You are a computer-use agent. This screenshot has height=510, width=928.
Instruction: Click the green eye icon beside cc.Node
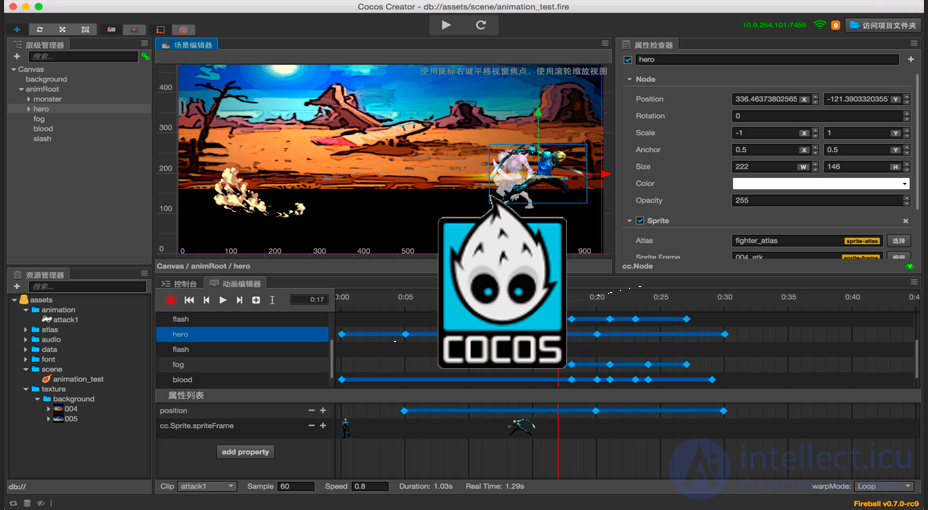910,266
